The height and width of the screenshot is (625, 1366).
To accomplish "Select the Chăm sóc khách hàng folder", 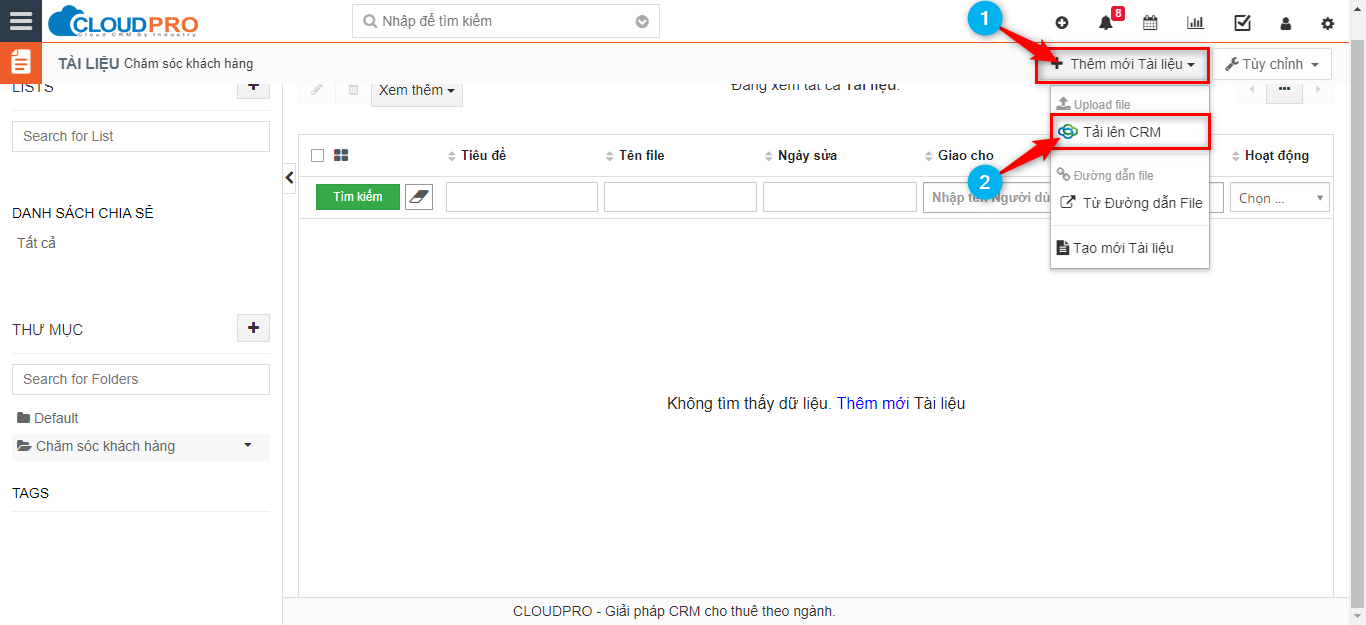I will click(105, 446).
